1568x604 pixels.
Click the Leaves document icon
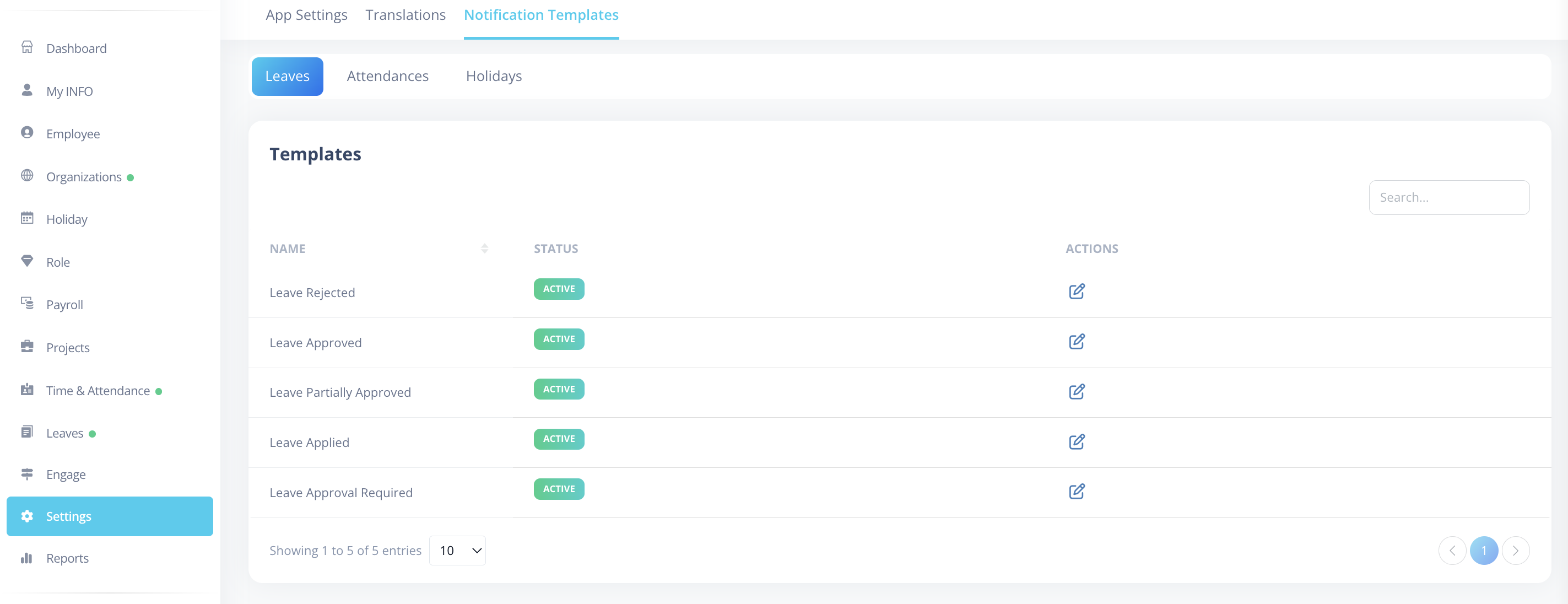pyautogui.click(x=27, y=432)
